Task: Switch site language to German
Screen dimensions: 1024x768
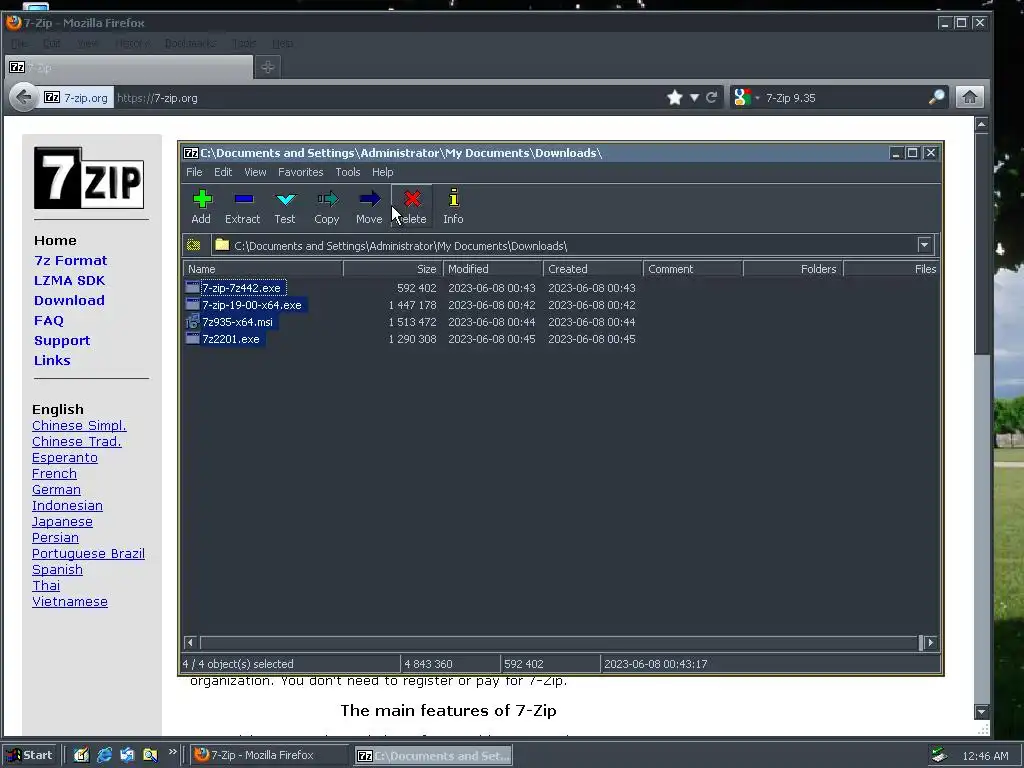Action: pyautogui.click(x=56, y=490)
